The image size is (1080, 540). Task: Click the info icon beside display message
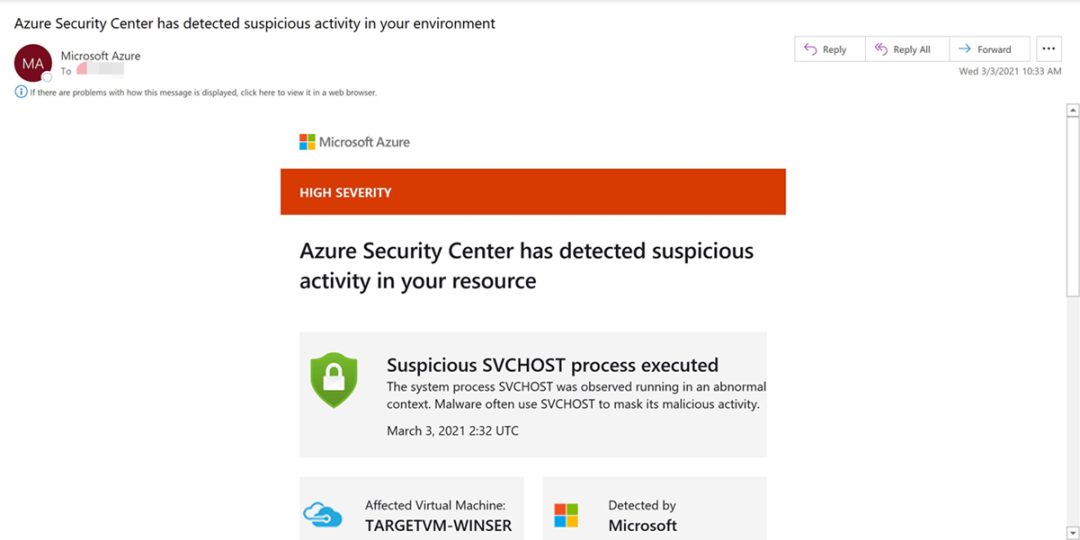pos(21,92)
